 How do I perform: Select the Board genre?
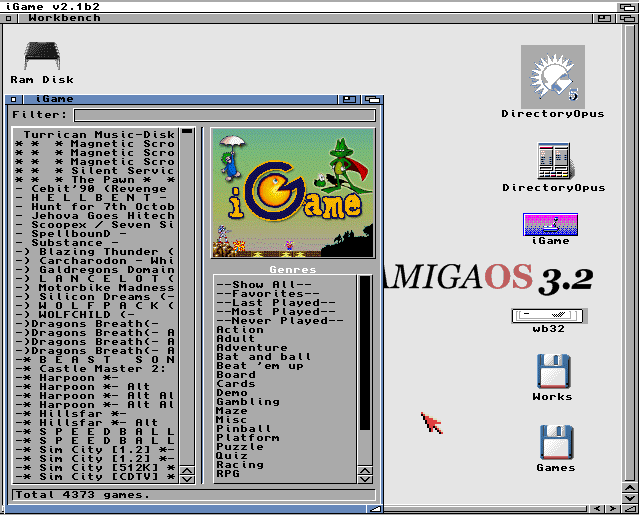coord(236,374)
